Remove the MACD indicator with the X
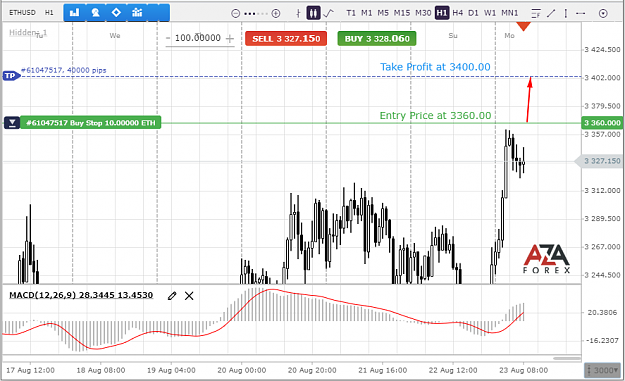 click(189, 296)
